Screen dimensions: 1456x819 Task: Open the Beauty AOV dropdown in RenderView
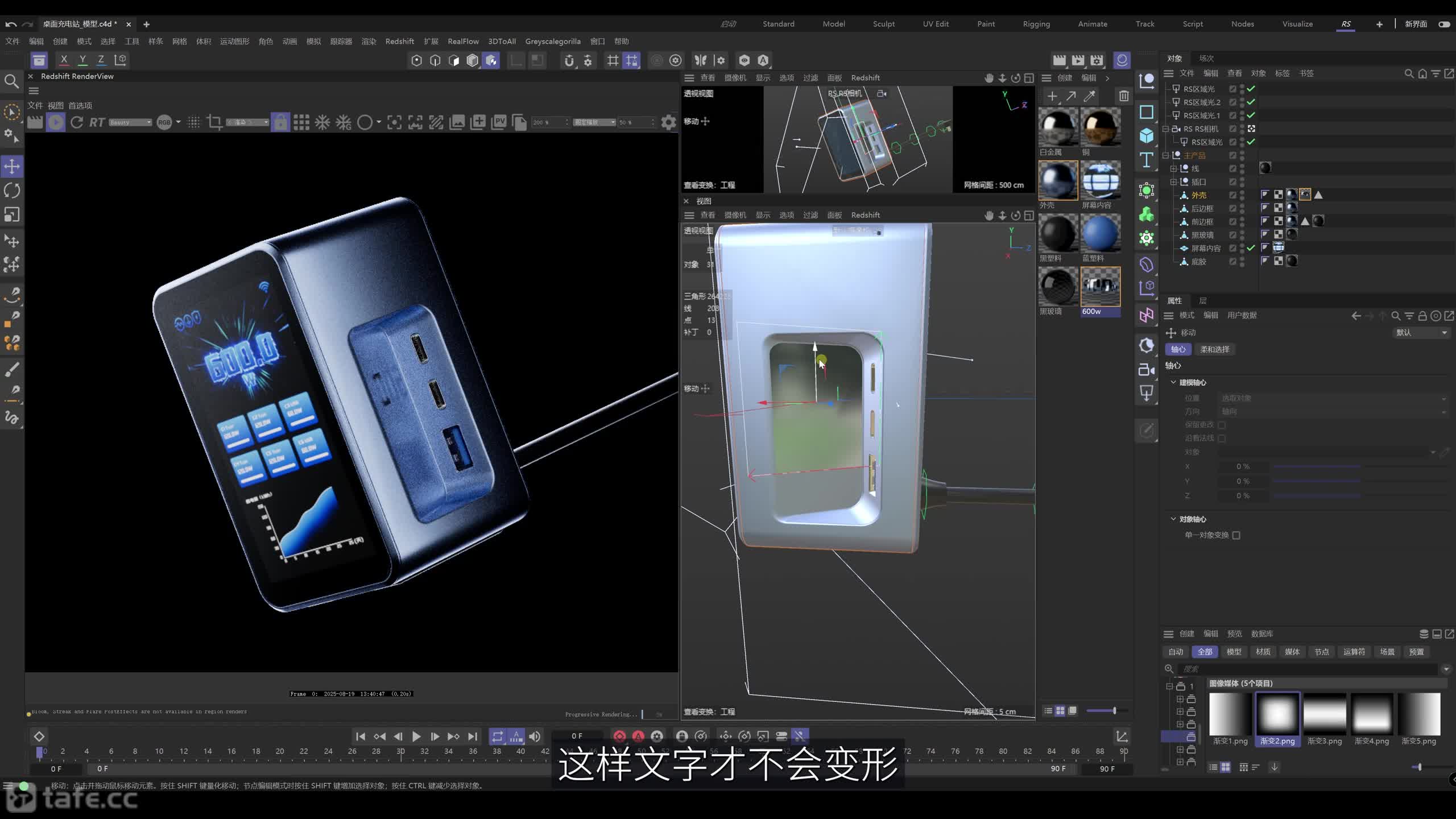130,122
